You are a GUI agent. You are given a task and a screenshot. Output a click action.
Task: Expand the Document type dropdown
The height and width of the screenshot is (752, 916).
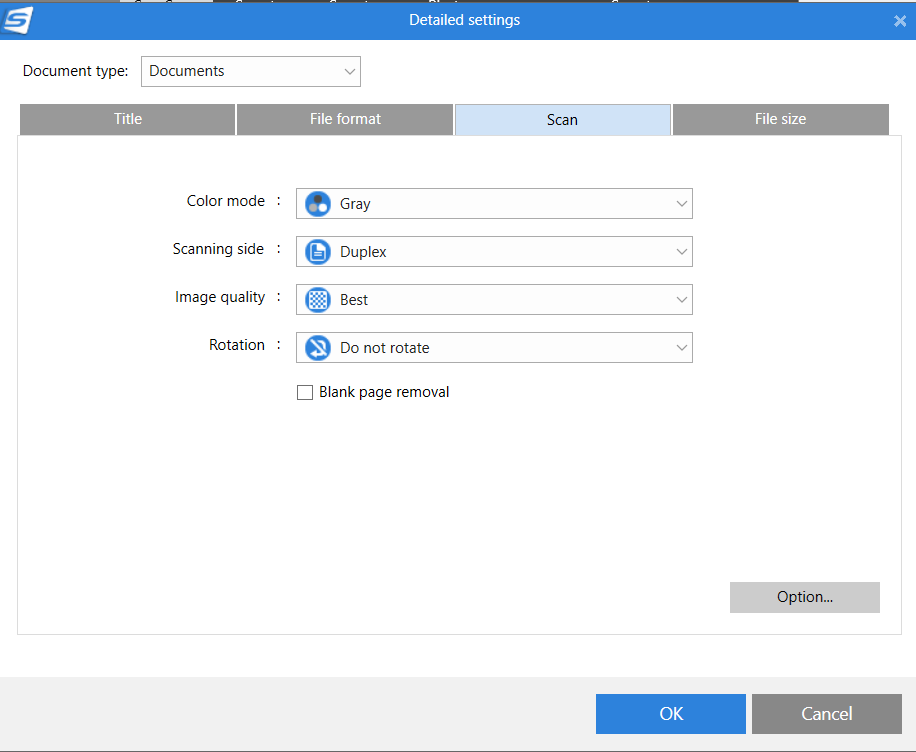(349, 71)
